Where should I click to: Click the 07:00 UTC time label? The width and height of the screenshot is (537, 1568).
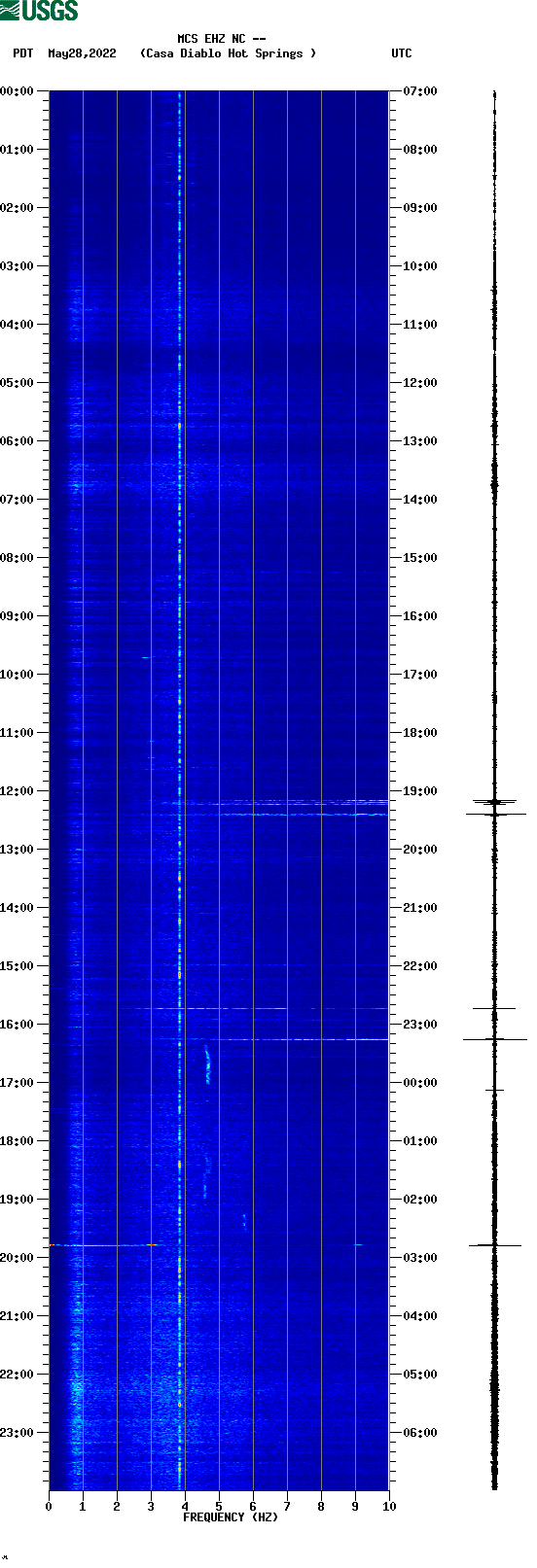(420, 91)
